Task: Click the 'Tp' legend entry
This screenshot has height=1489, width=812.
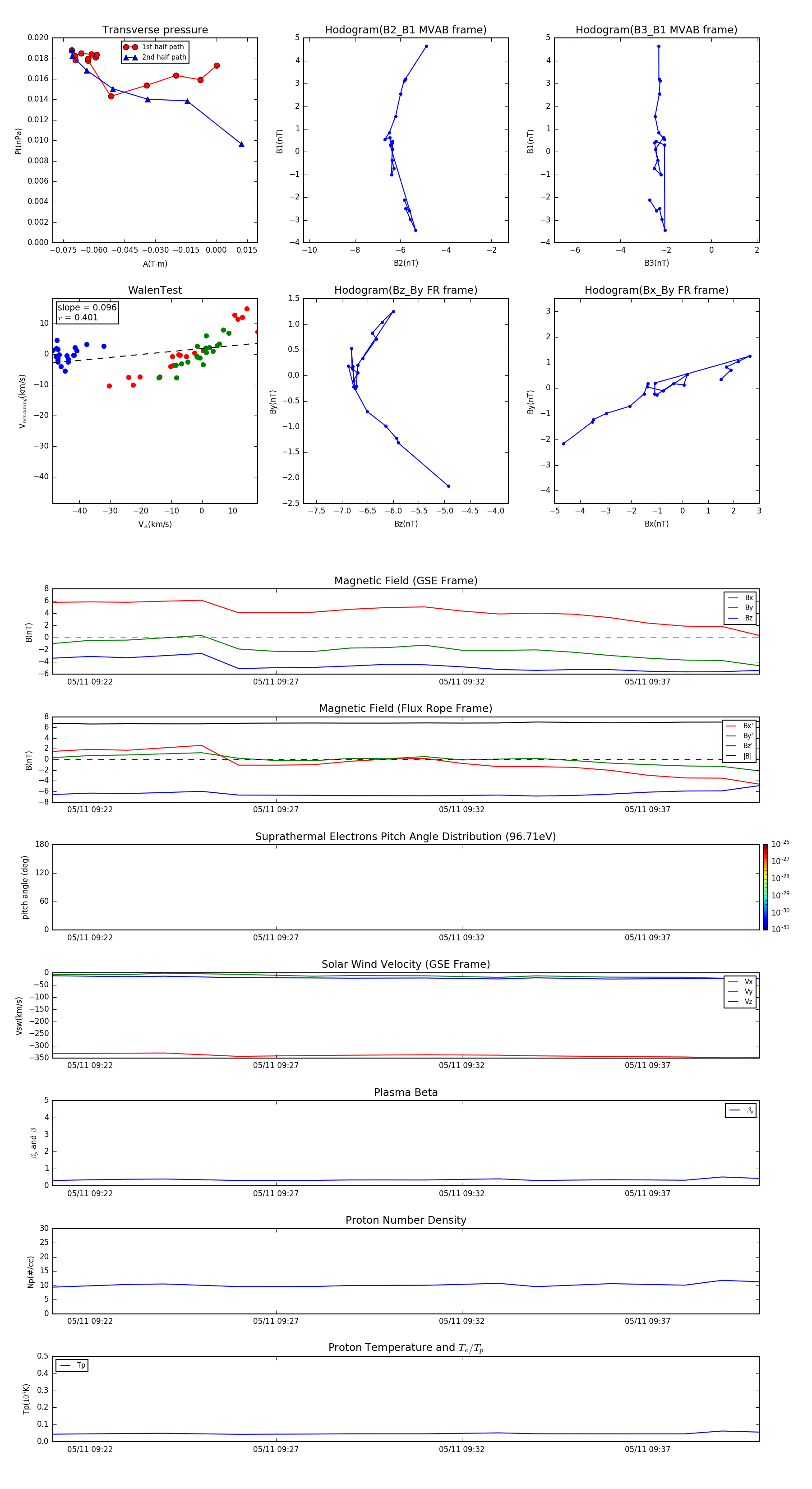Action: point(72,1365)
